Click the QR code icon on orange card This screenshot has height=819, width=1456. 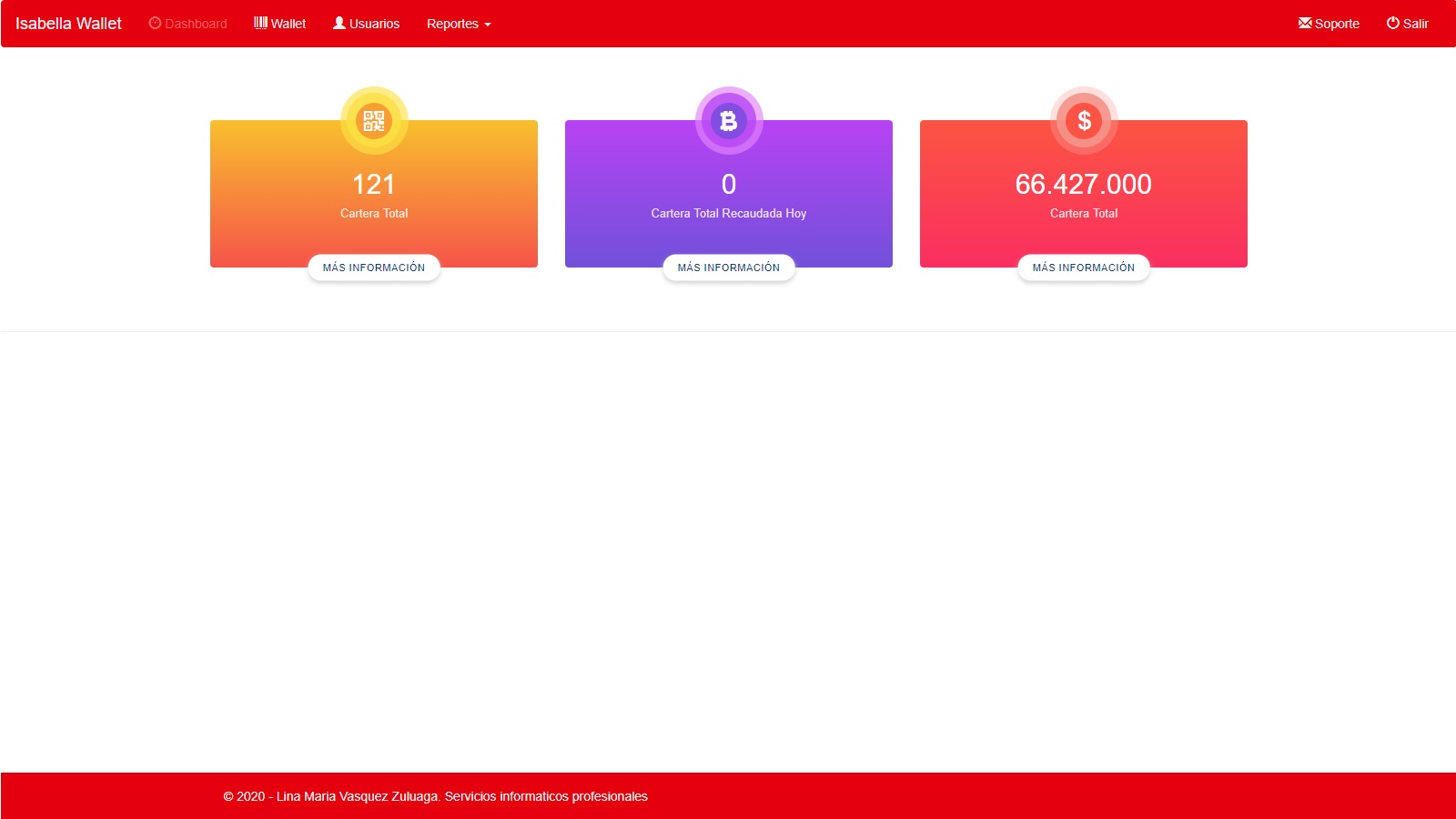374,120
